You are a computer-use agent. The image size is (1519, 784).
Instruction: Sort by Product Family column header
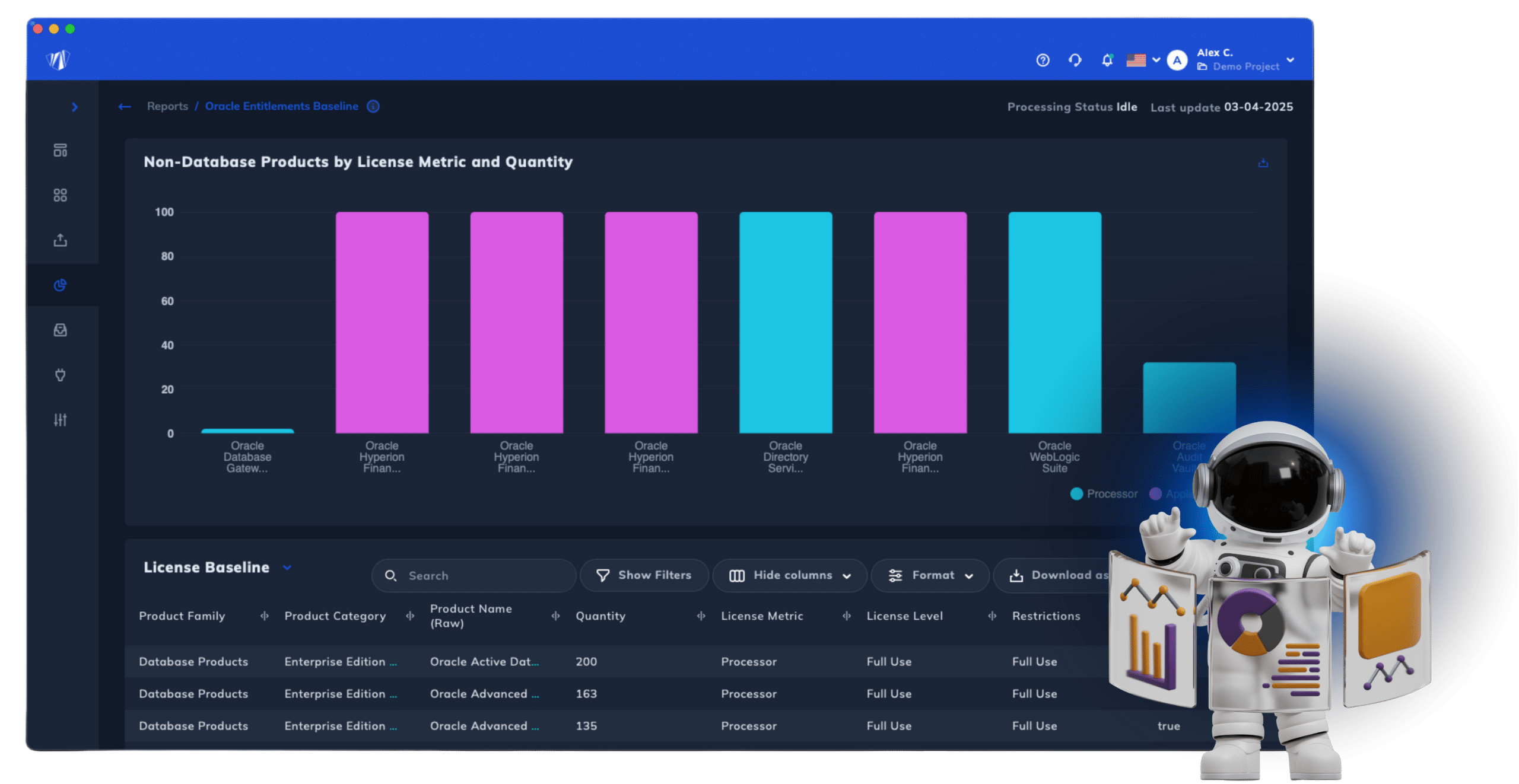182,616
